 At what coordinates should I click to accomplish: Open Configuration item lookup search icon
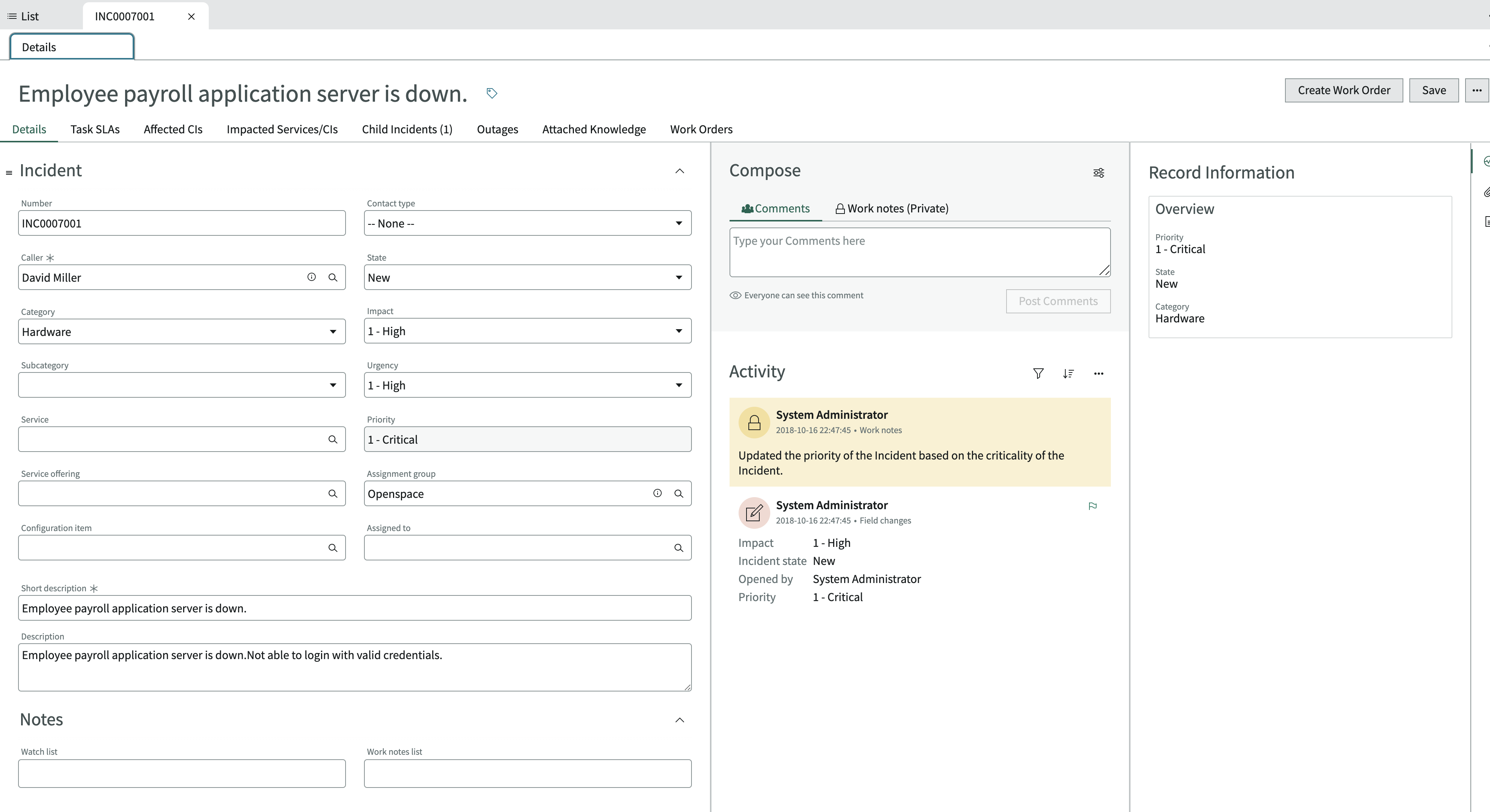coord(333,548)
